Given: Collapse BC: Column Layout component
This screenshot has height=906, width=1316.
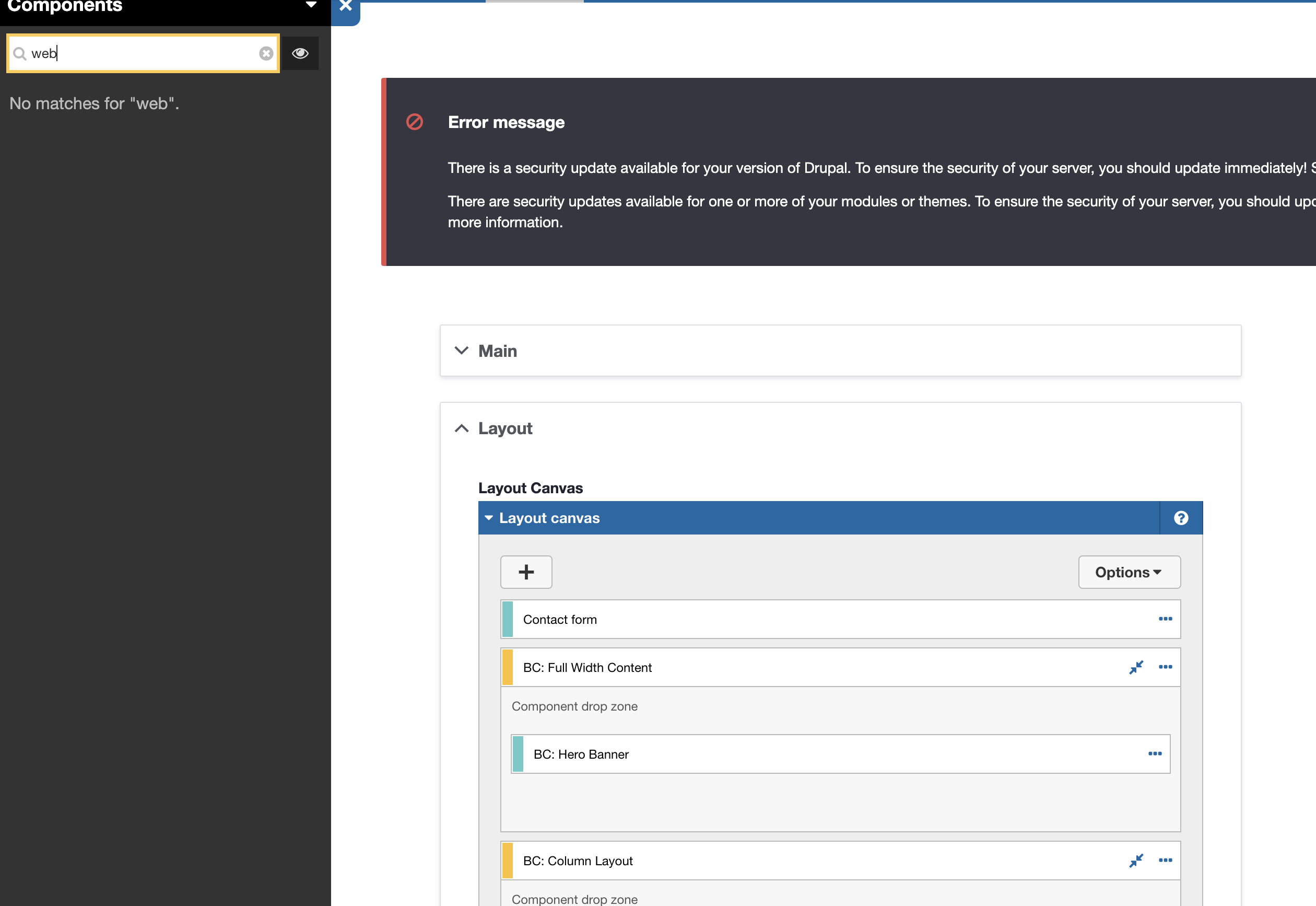Looking at the screenshot, I should point(1136,861).
